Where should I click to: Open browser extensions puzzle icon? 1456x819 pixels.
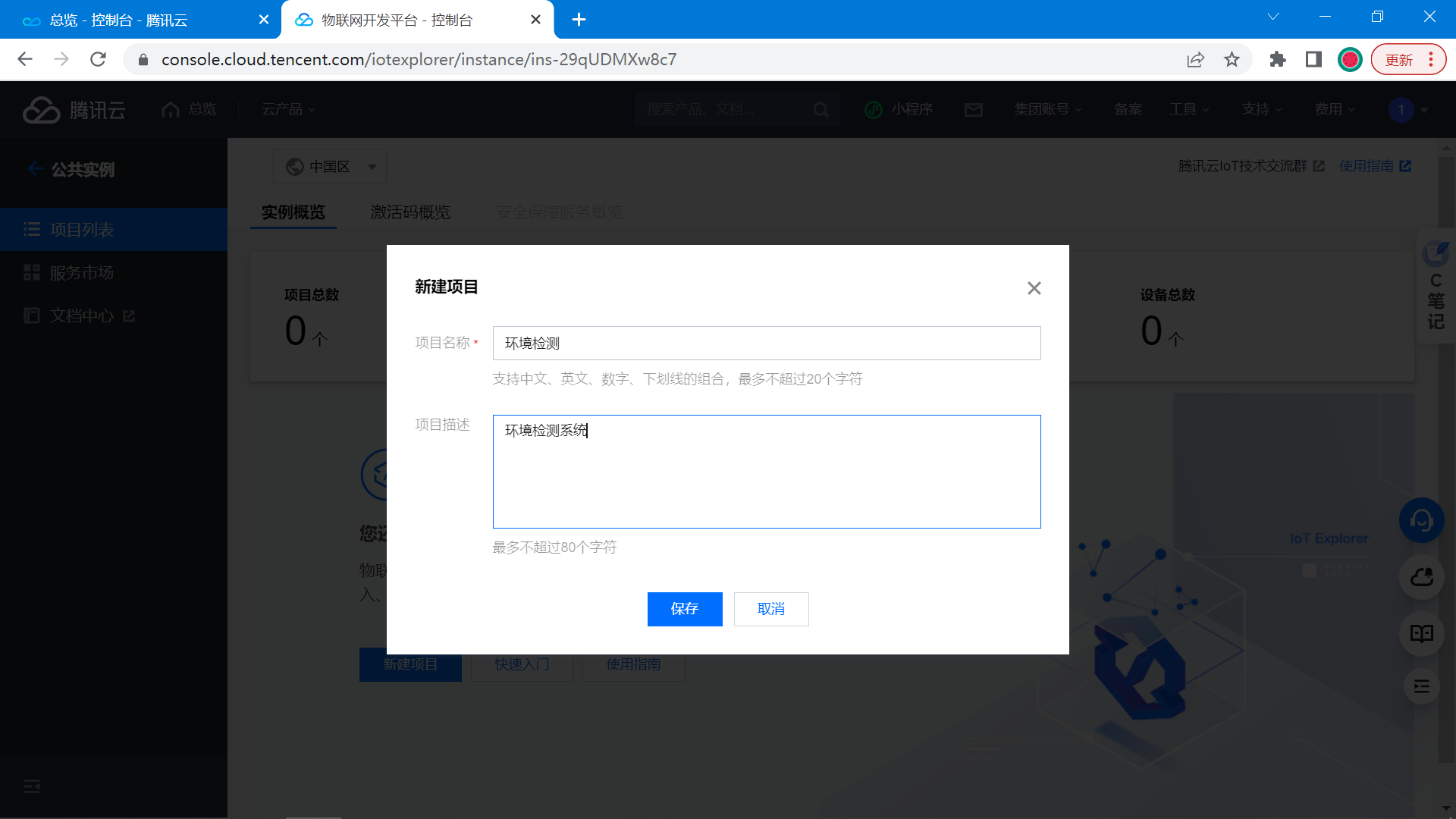tap(1277, 59)
